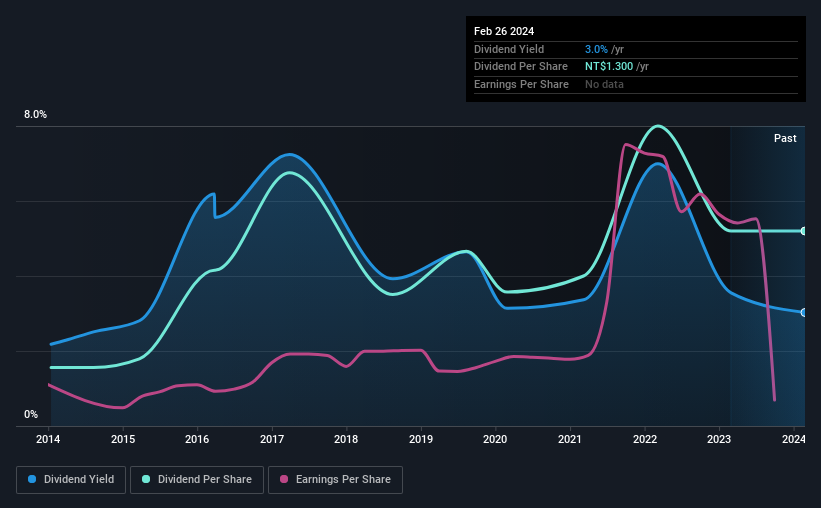
Task: Toggle the Earnings Per Share legend button
Action: coord(336,480)
